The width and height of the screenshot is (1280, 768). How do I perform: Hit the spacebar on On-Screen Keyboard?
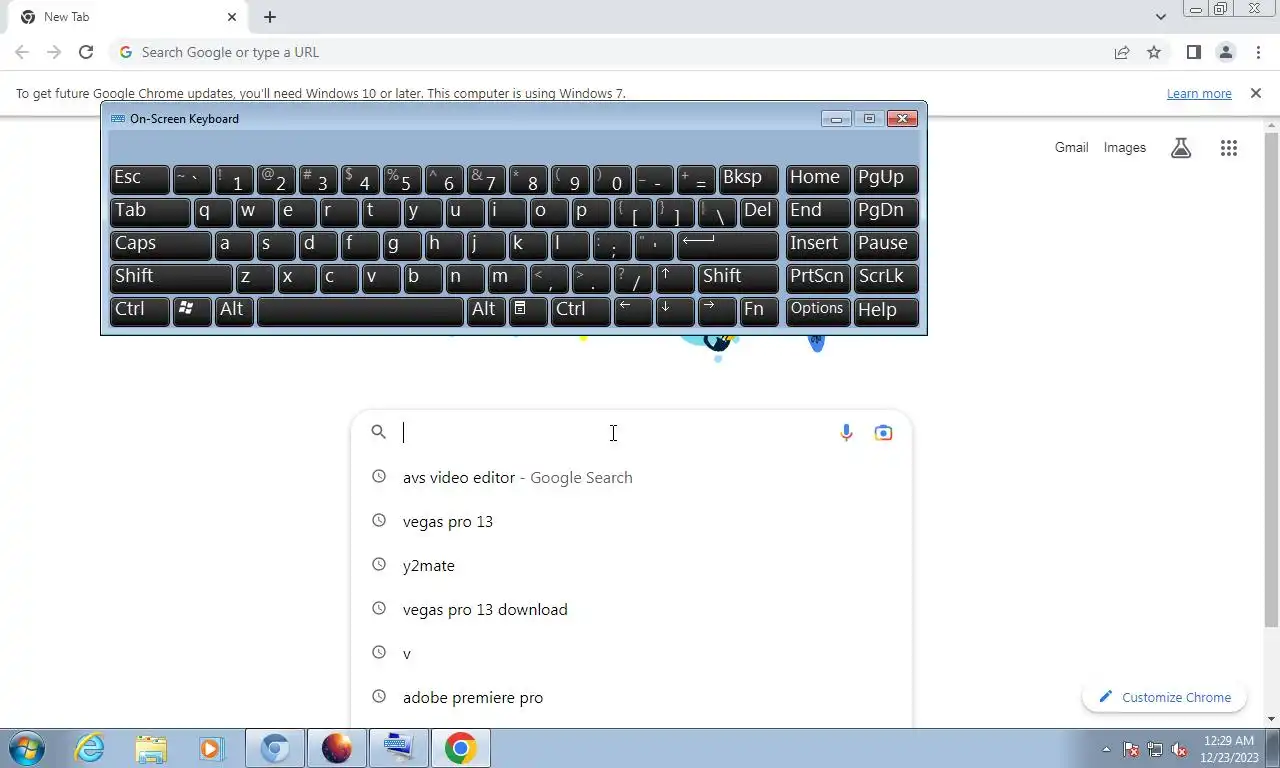coord(360,311)
